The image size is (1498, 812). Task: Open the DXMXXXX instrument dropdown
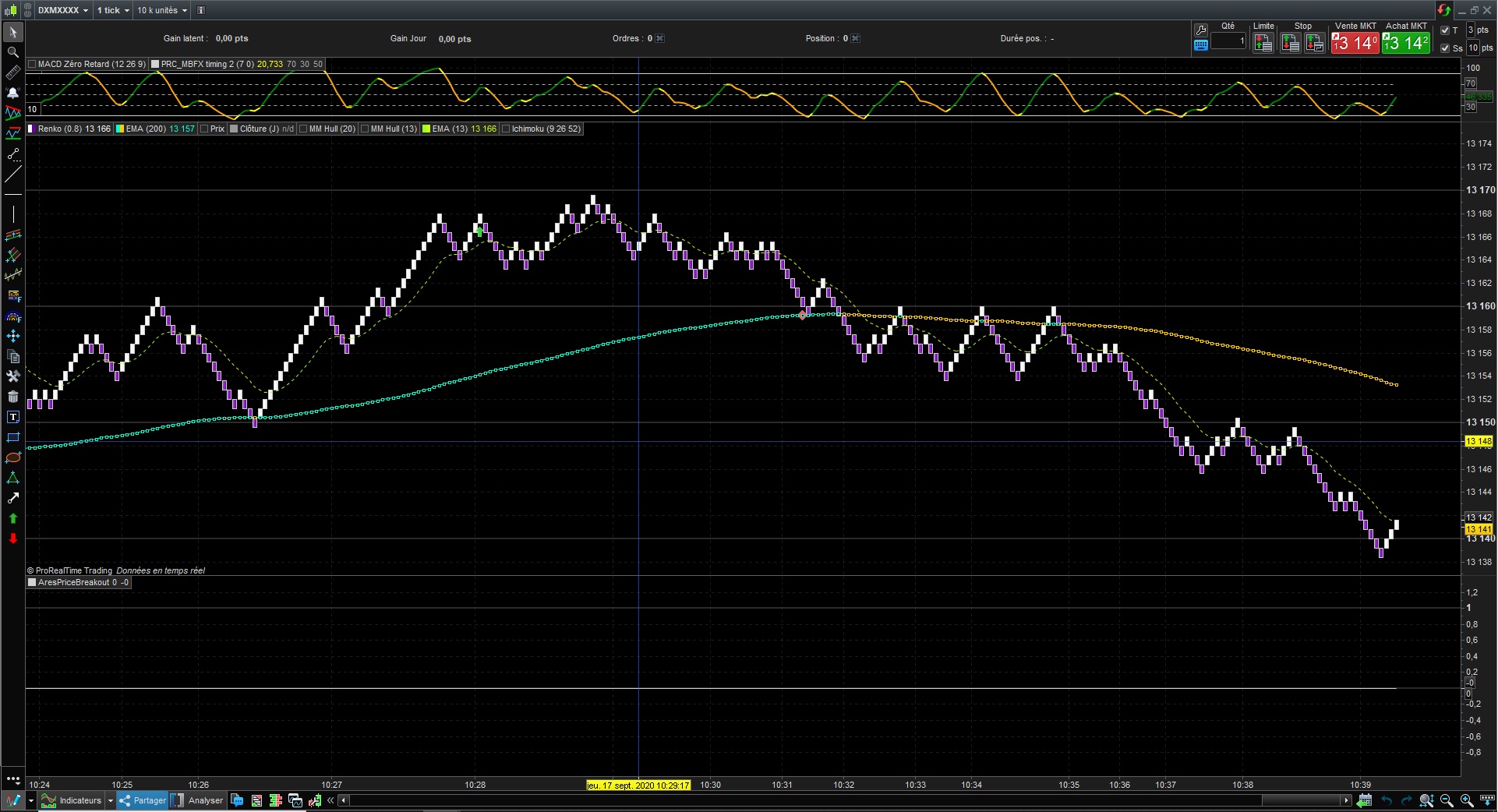pyautogui.click(x=62, y=10)
